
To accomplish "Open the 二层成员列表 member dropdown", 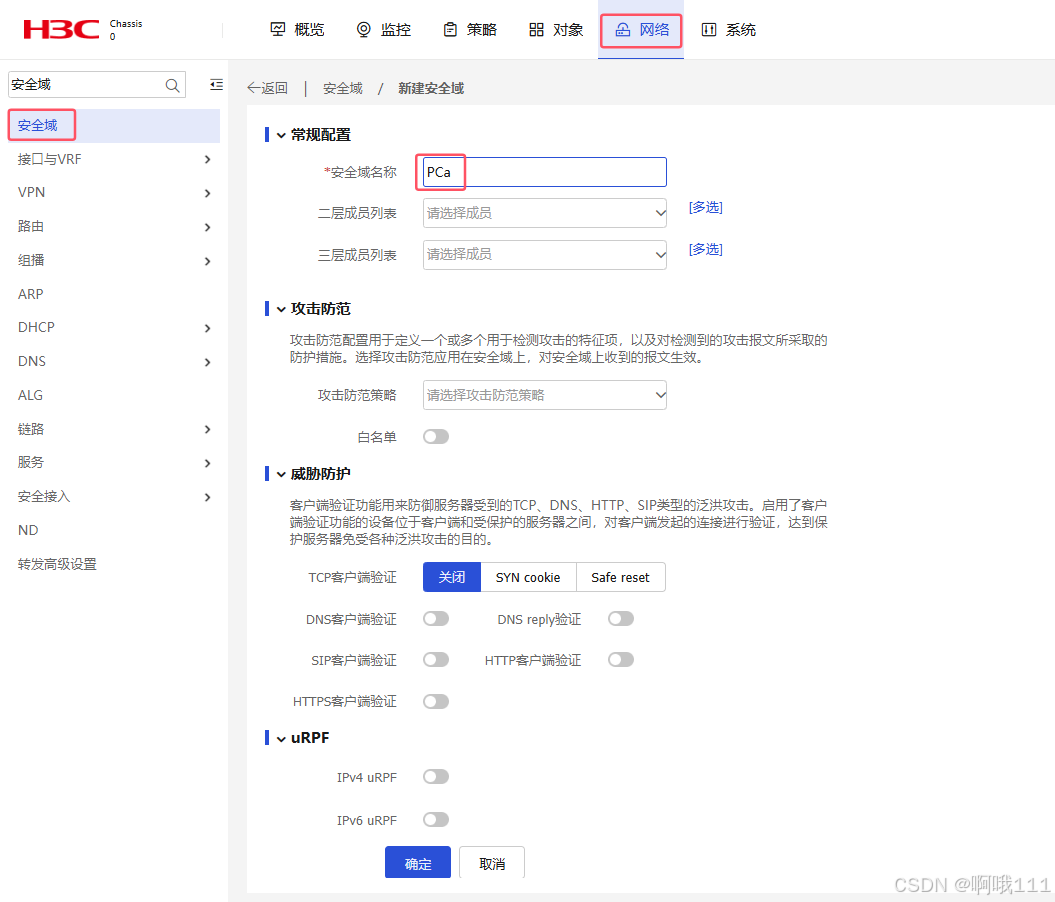I will [545, 212].
